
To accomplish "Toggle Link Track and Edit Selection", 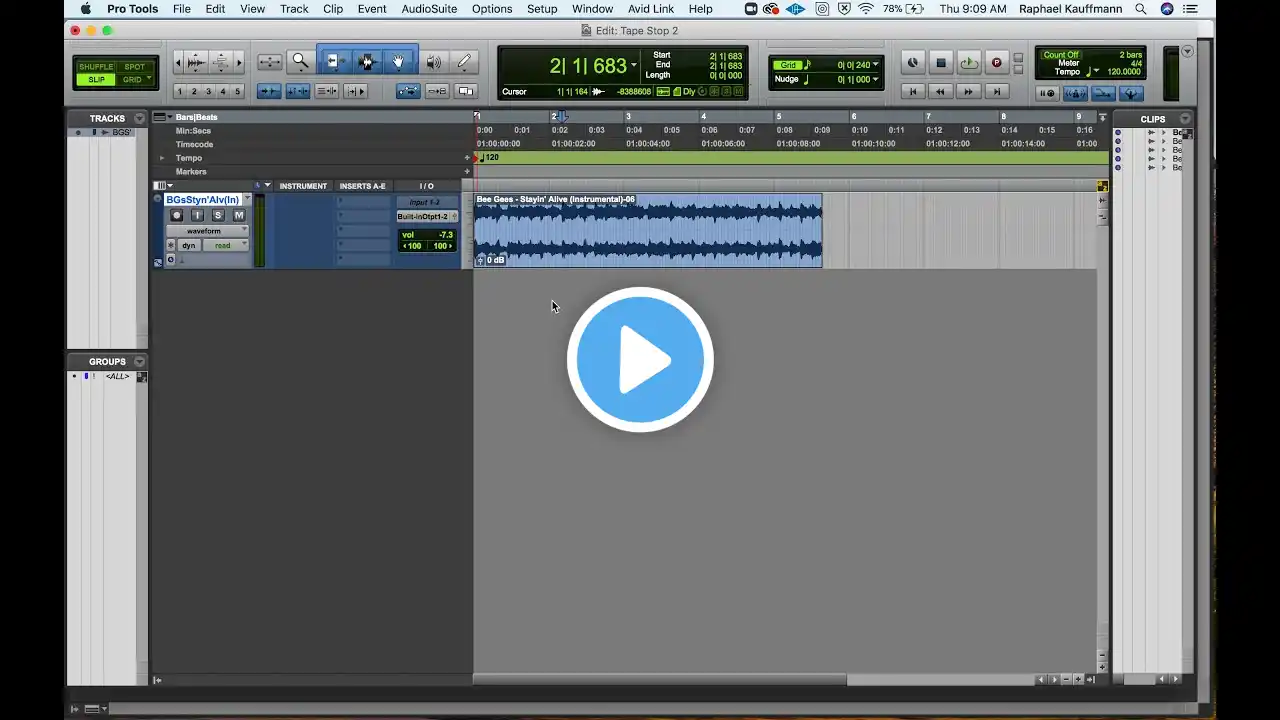I will point(327,91).
